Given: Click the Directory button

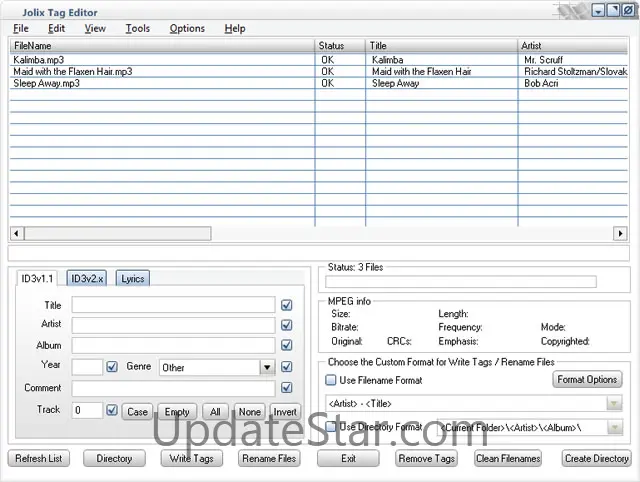Looking at the screenshot, I should click(114, 458).
